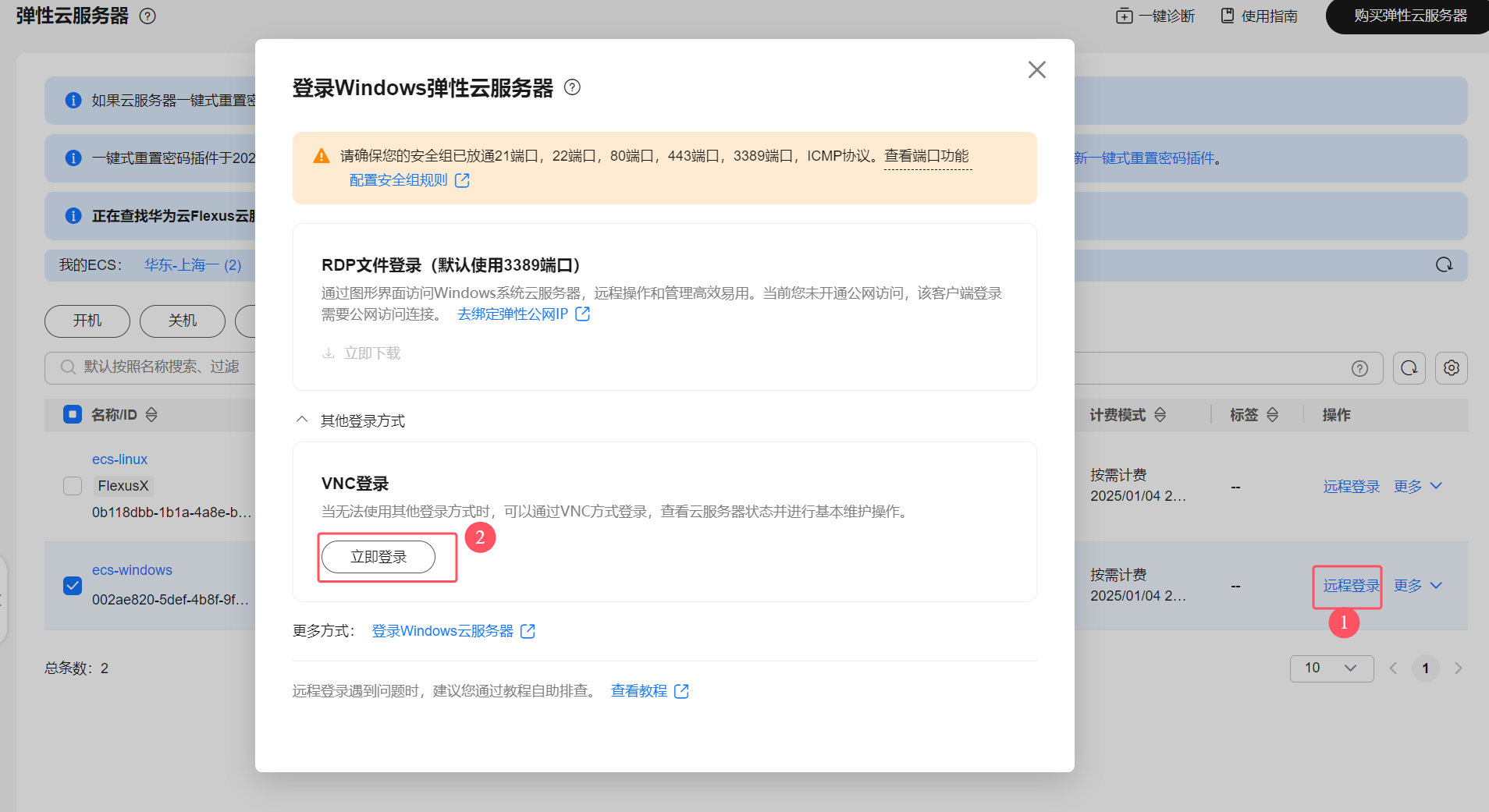This screenshot has width=1489, height=812.
Task: Open 查看教程 link
Action: coord(638,691)
